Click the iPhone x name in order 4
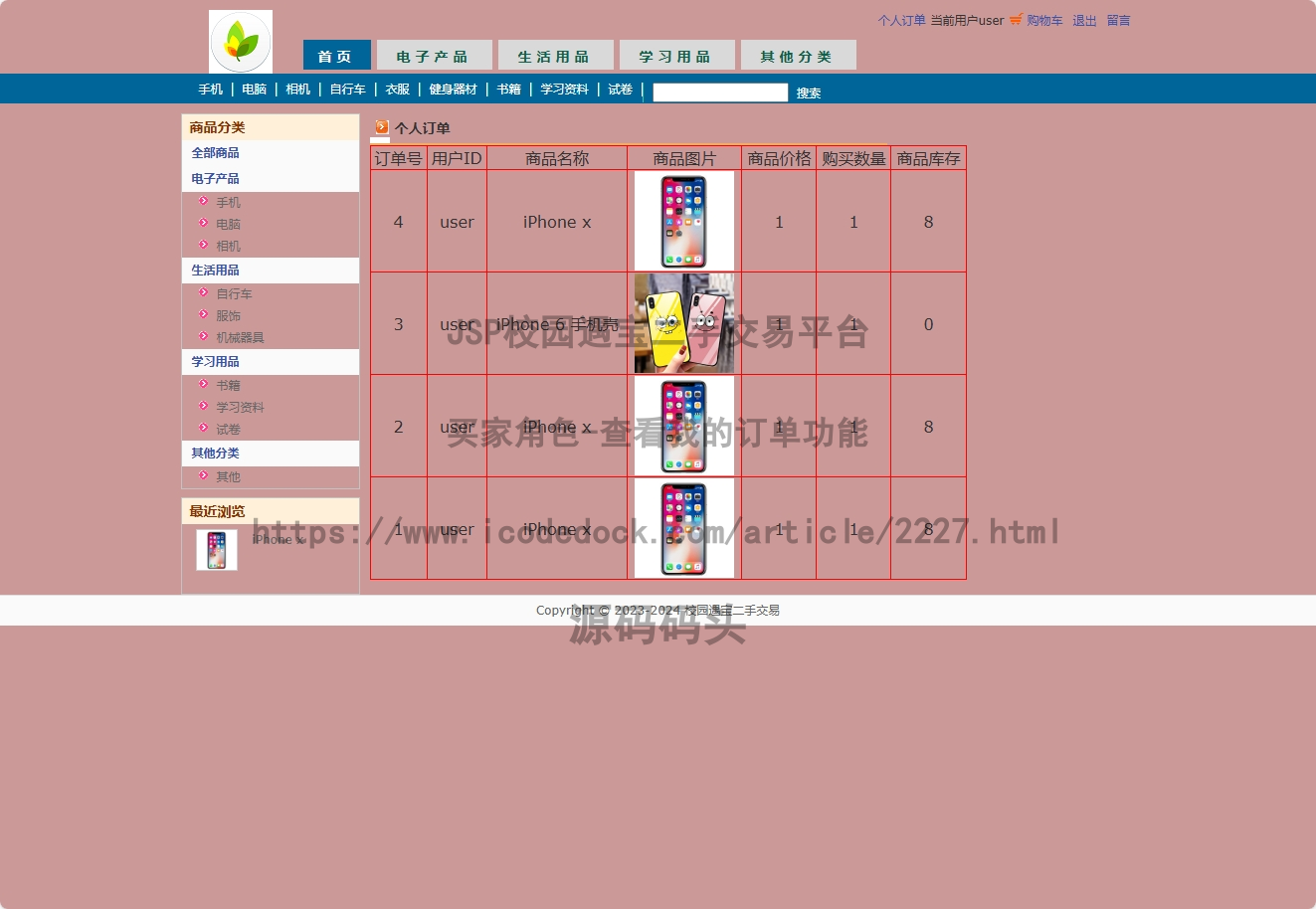 (x=557, y=222)
